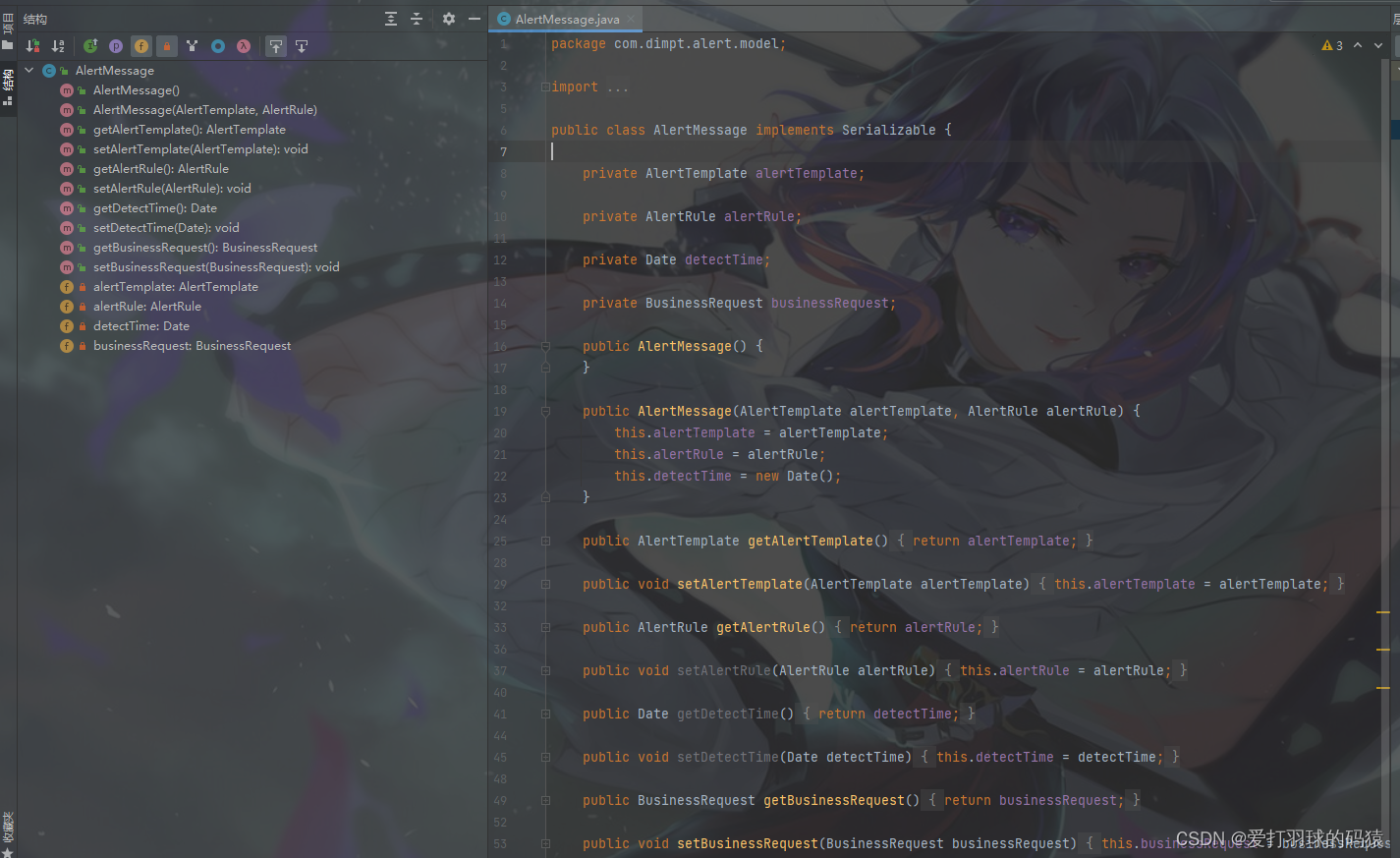1400x858 pixels.
Task: Expand the folded import block
Action: click(x=545, y=87)
